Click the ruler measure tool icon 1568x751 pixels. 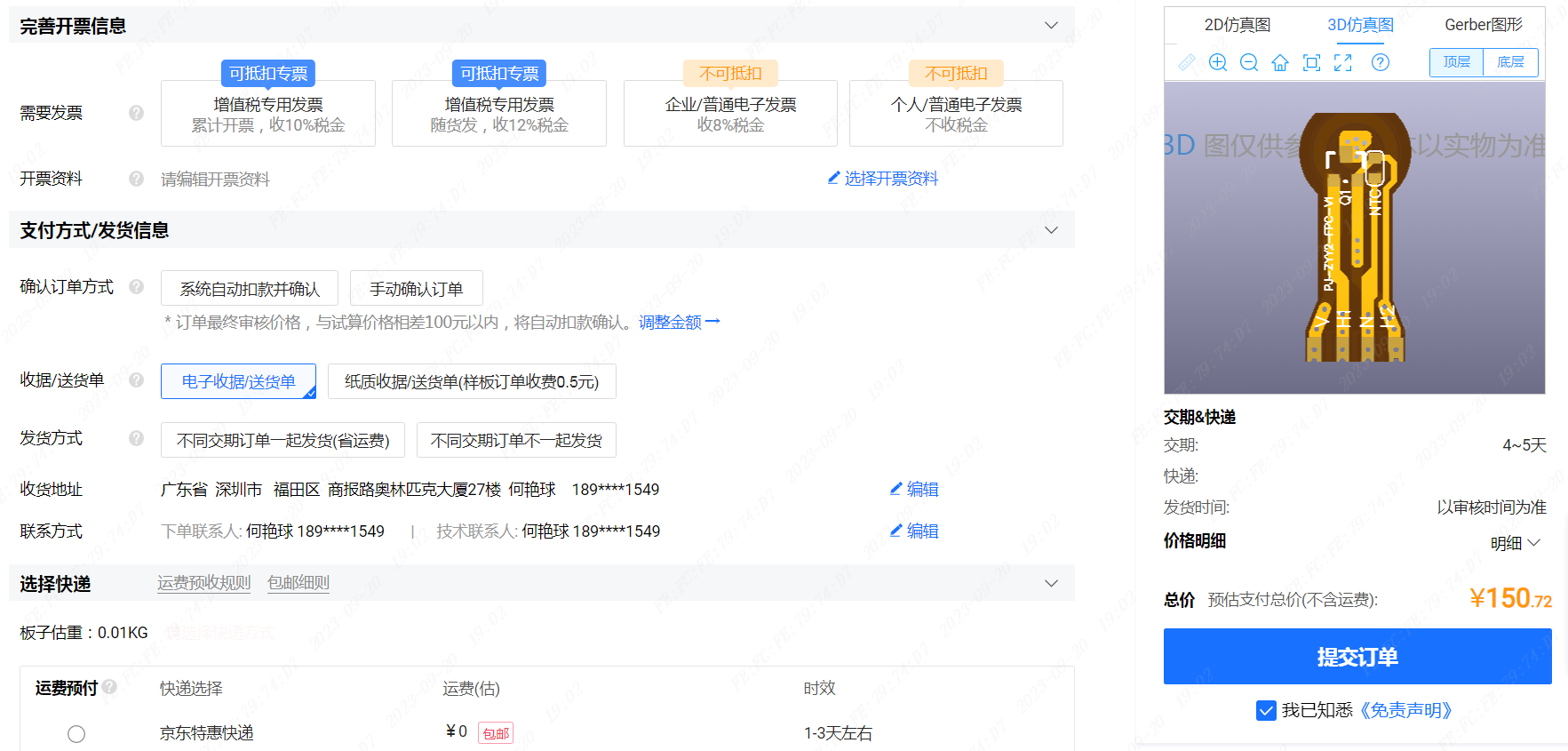pos(1187,62)
